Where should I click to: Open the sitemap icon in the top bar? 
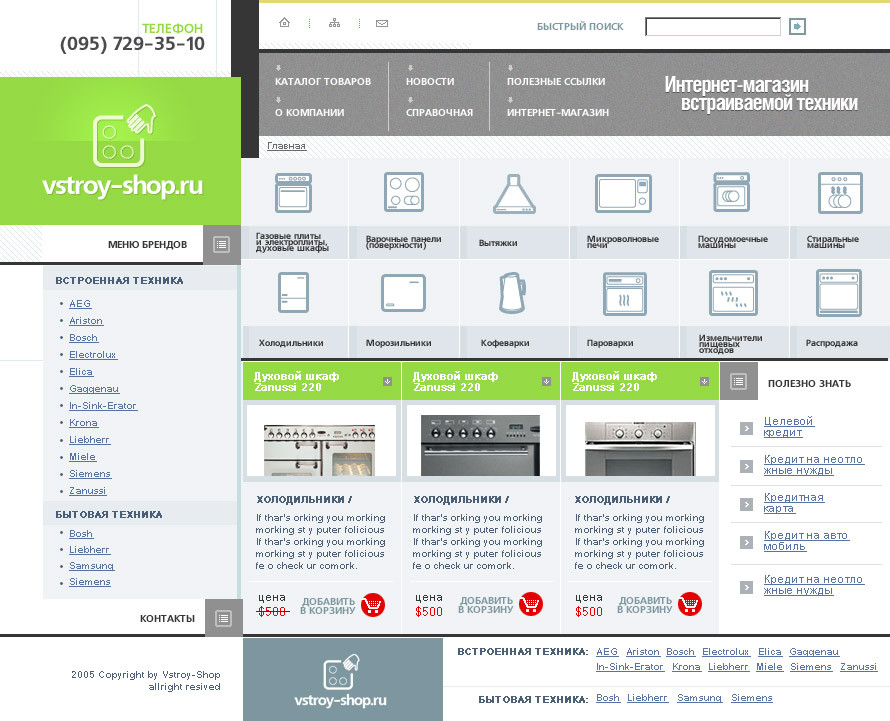pyautogui.click(x=334, y=23)
